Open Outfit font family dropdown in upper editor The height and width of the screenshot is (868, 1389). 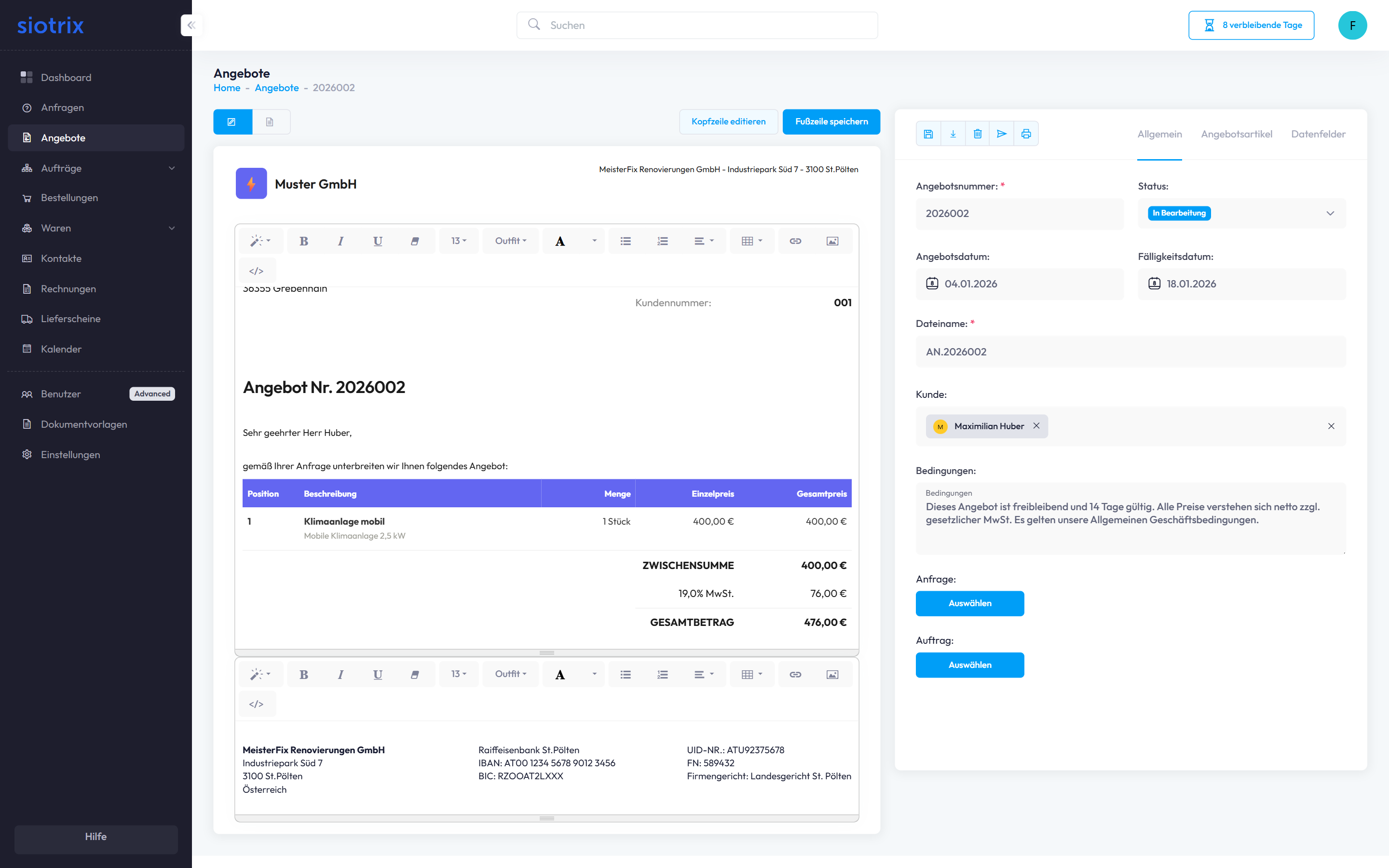[510, 241]
